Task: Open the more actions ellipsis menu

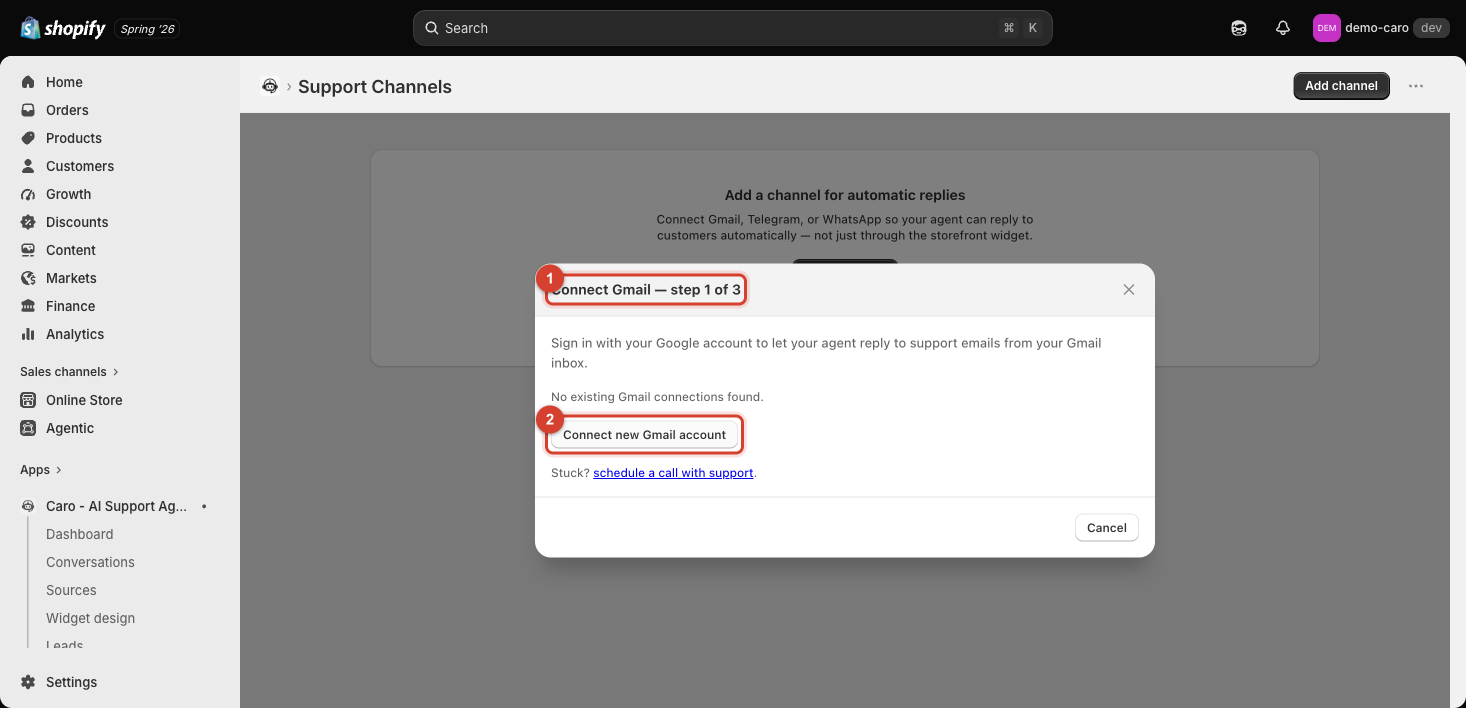Action: tap(1416, 86)
